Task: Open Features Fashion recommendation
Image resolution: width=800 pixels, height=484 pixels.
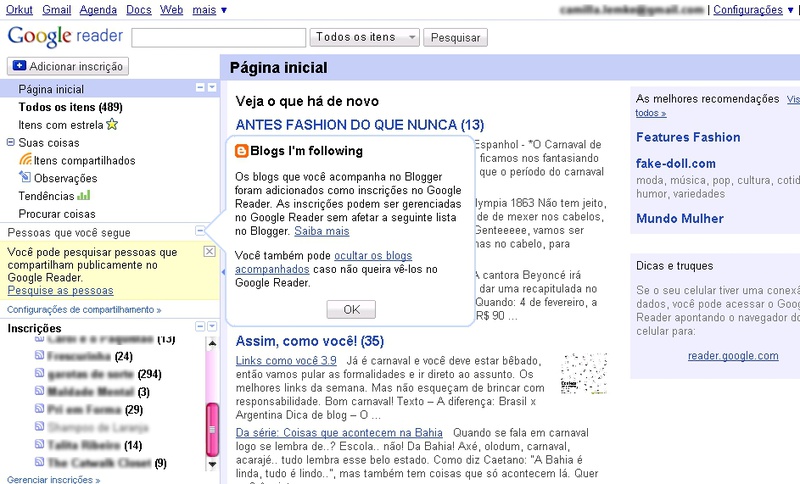Action: pos(688,137)
